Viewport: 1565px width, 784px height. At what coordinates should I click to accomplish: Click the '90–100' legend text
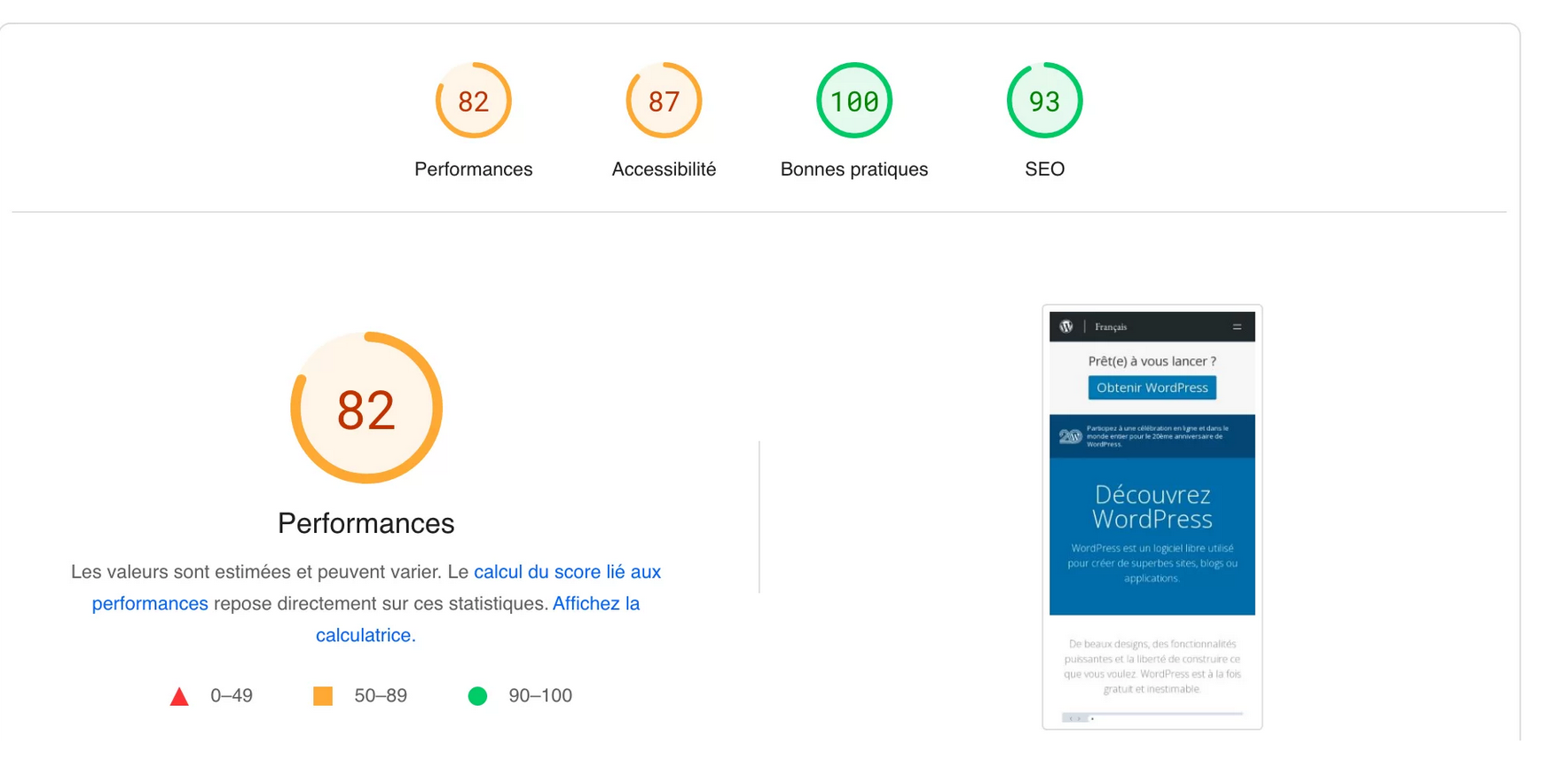pos(540,696)
